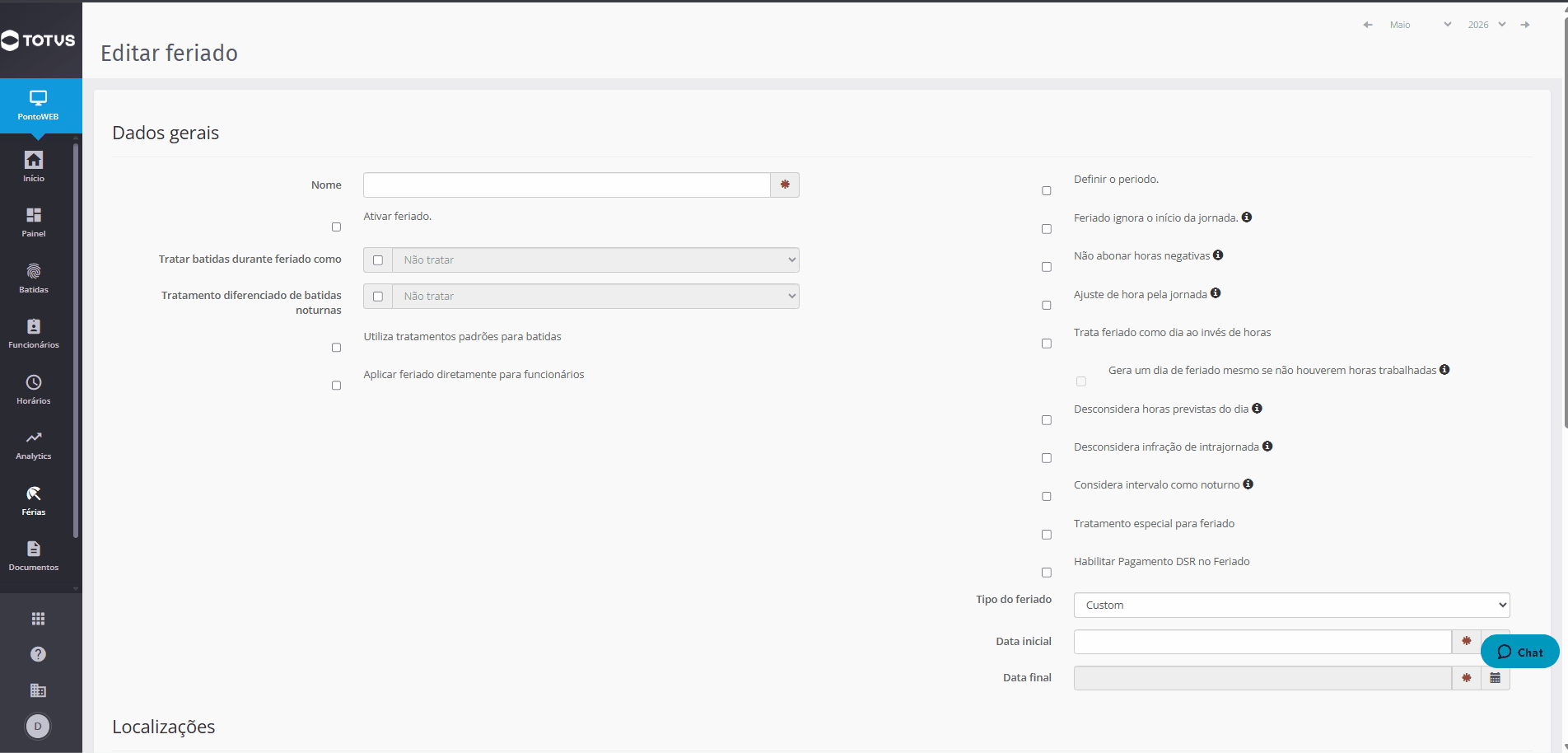Viewport: 1568px width, 753px height.
Task: Check Utiliza tratamentos padrões para batidas
Action: pos(336,348)
